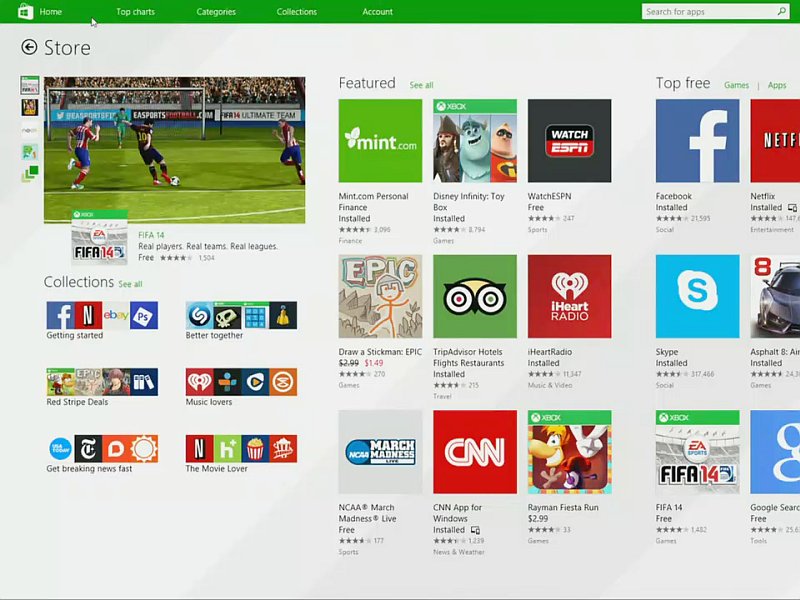The width and height of the screenshot is (800, 600).
Task: Open the Netflix tile in Top free
Action: [x=775, y=141]
